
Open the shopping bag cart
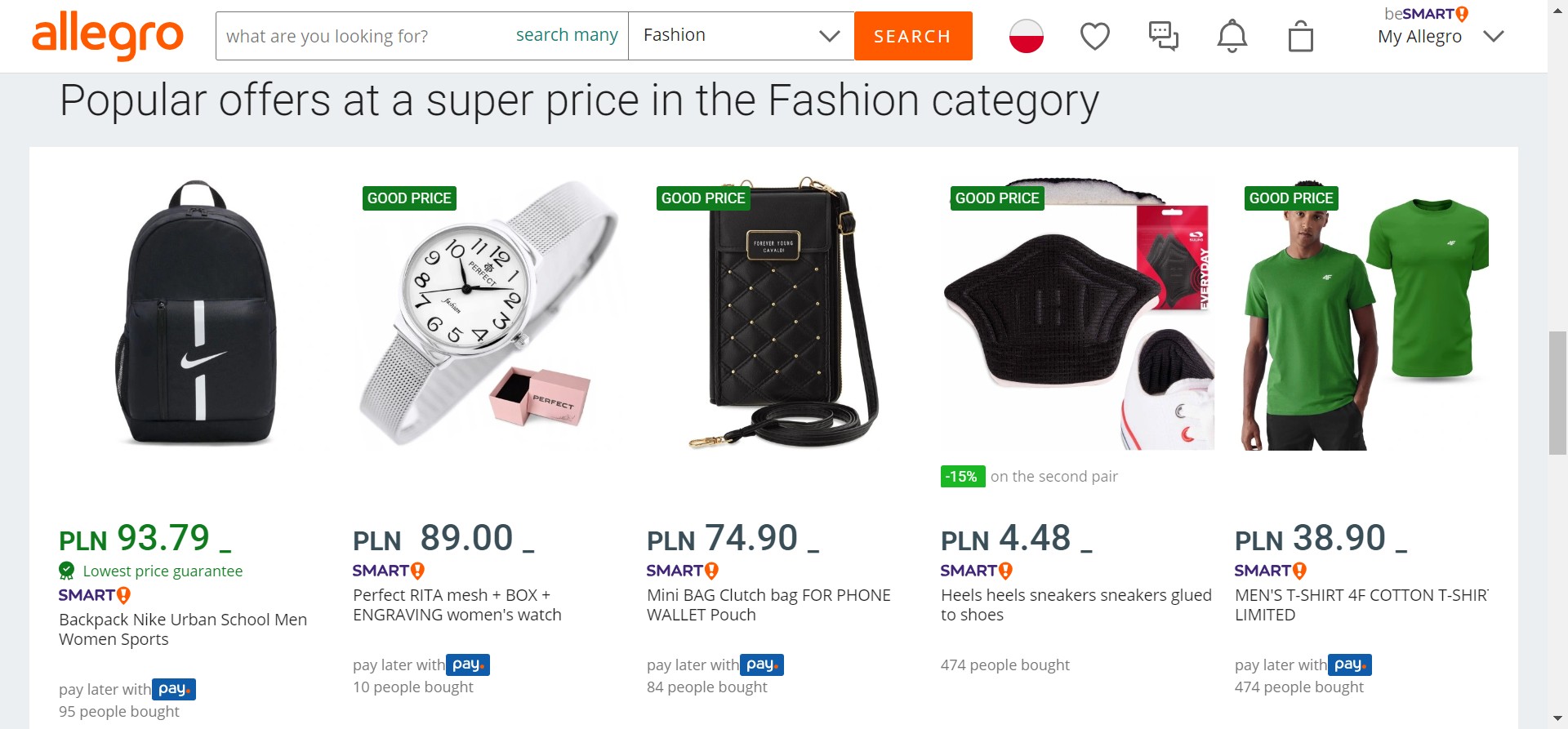pos(1300,37)
